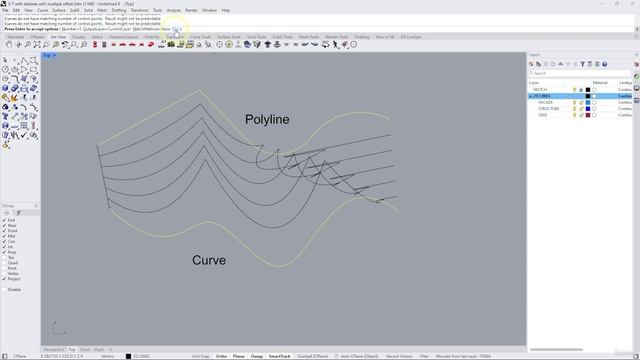Click the Layers panel search field
Viewport: 640px width, 360px height.
click(580, 73)
